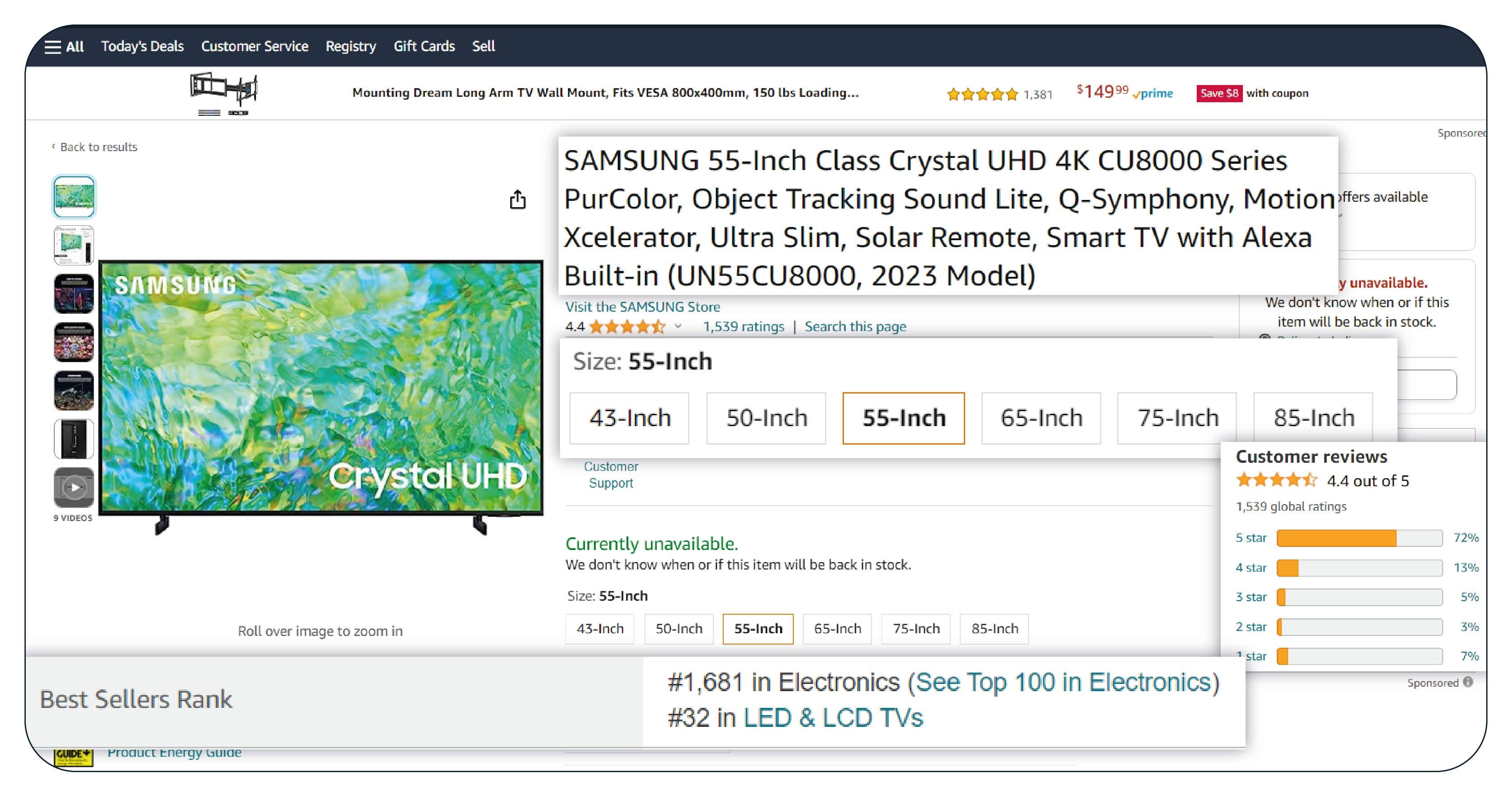Expand the rating breakdown chevron
This screenshot has height=797, width=1512.
678,326
